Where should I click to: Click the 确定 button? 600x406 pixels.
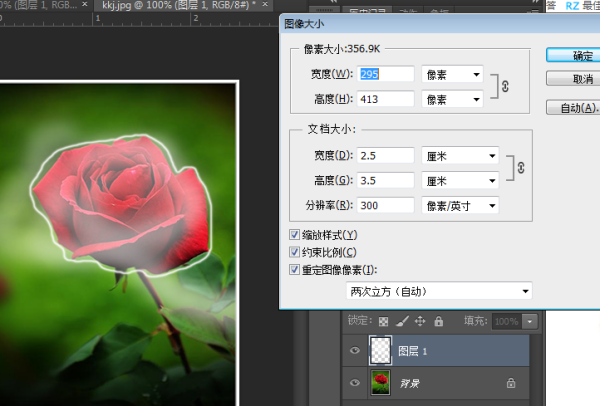[x=573, y=55]
